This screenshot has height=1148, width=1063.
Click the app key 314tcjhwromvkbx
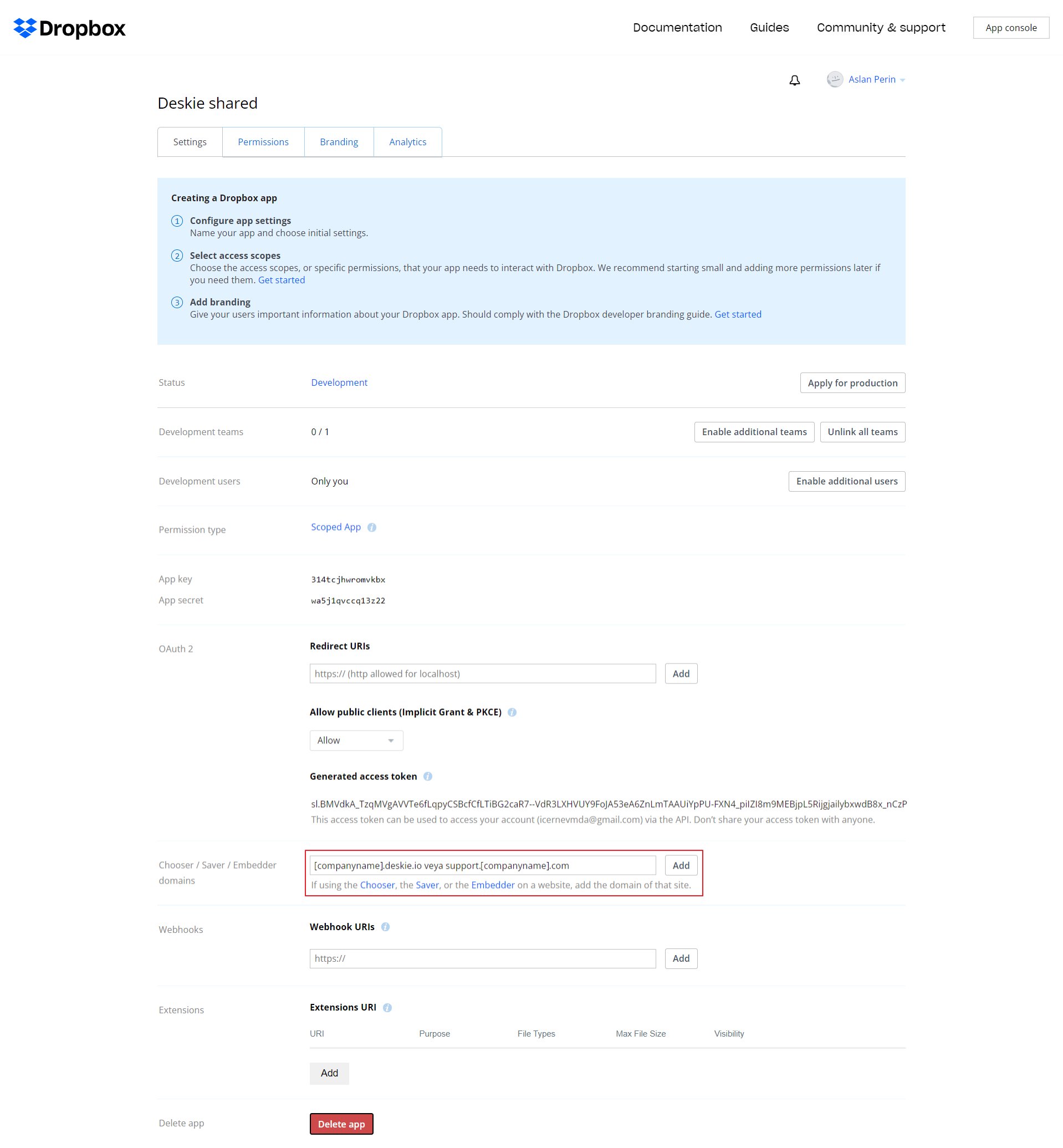(x=348, y=579)
